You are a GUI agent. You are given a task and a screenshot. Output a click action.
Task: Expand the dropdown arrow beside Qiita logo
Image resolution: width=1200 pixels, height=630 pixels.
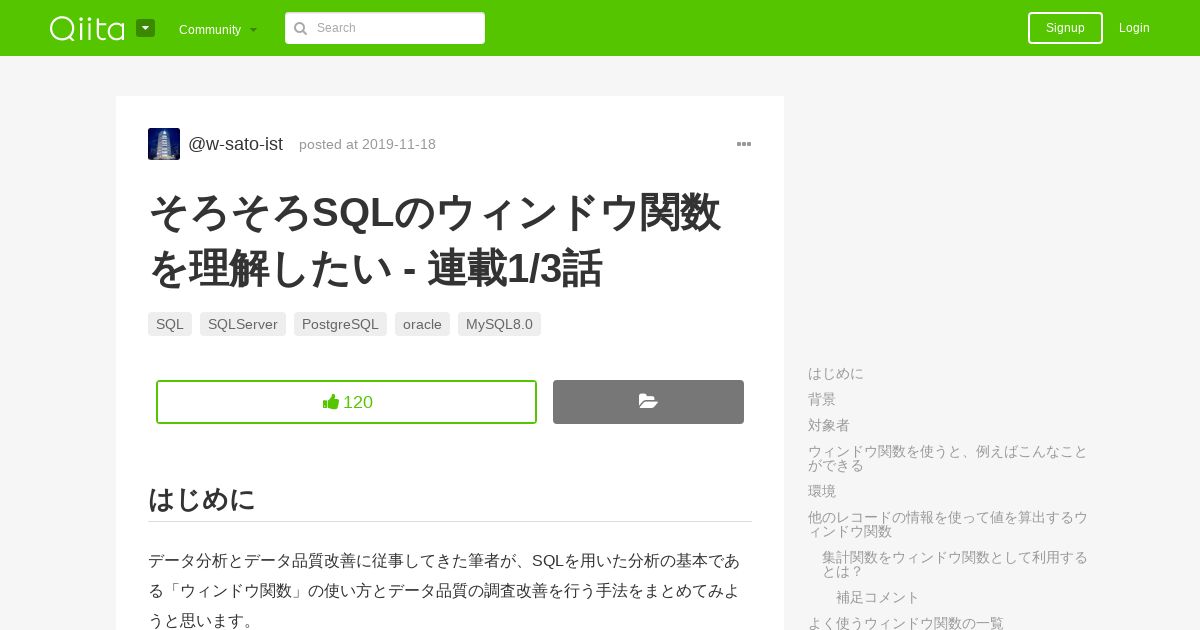pyautogui.click(x=146, y=28)
